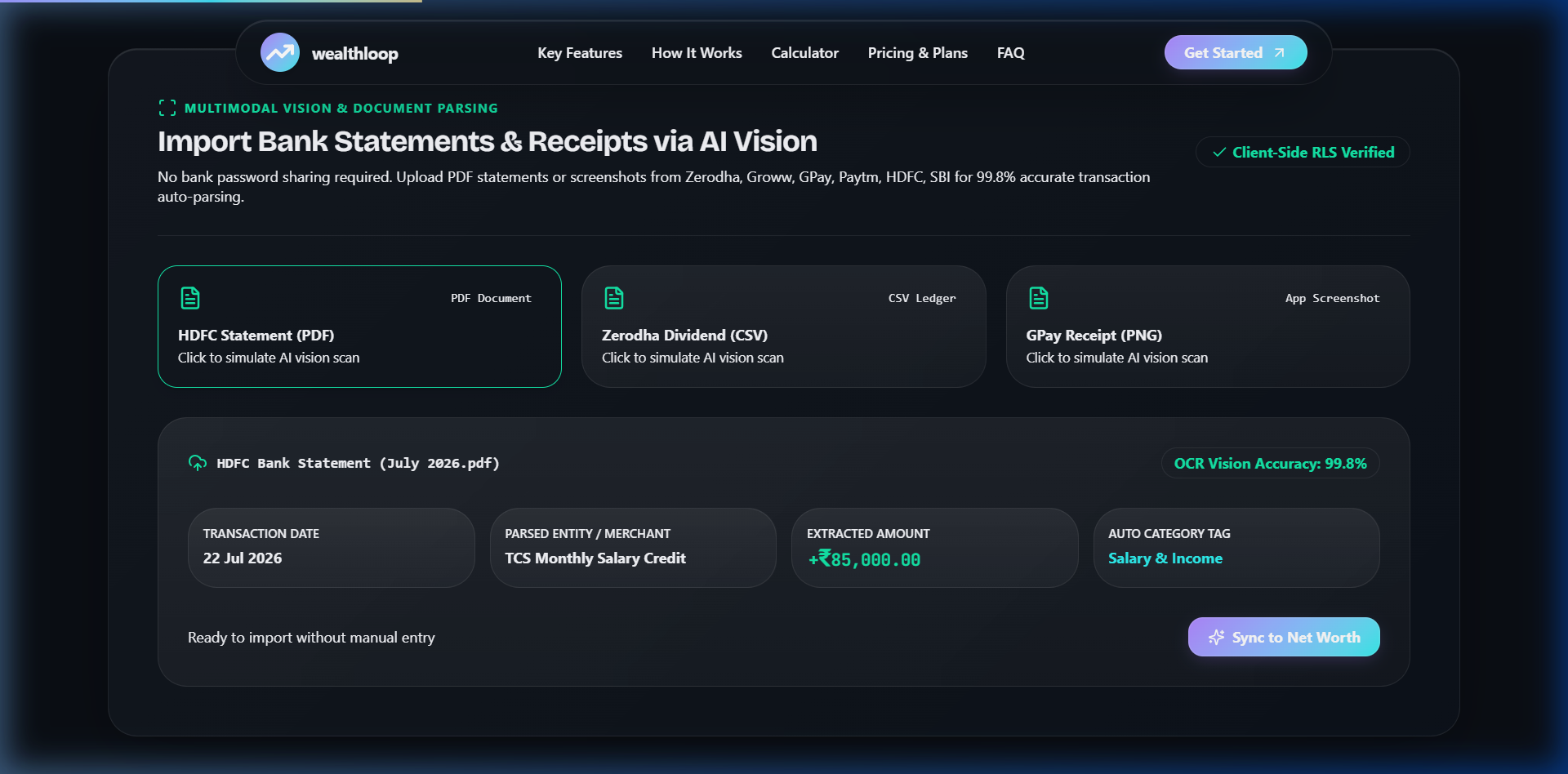The image size is (1568, 774).
Task: Click the document icon on HDFC Statement card
Action: tap(190, 298)
